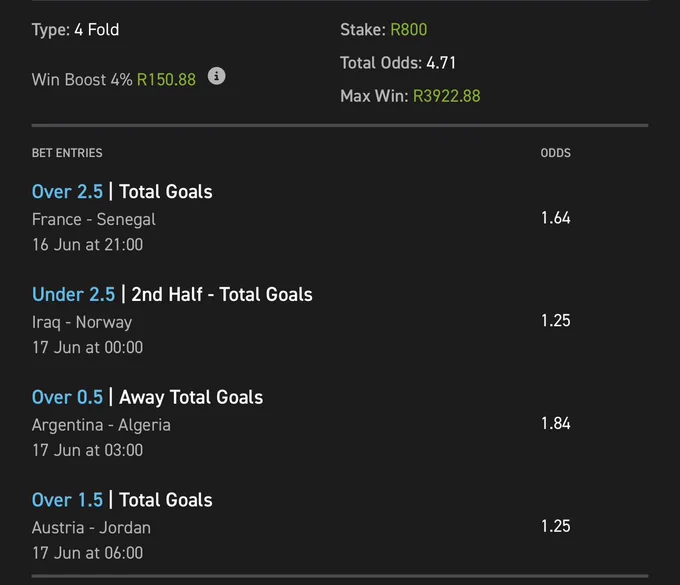680x585 pixels.
Task: Open the Win Boost info icon
Action: point(216,76)
